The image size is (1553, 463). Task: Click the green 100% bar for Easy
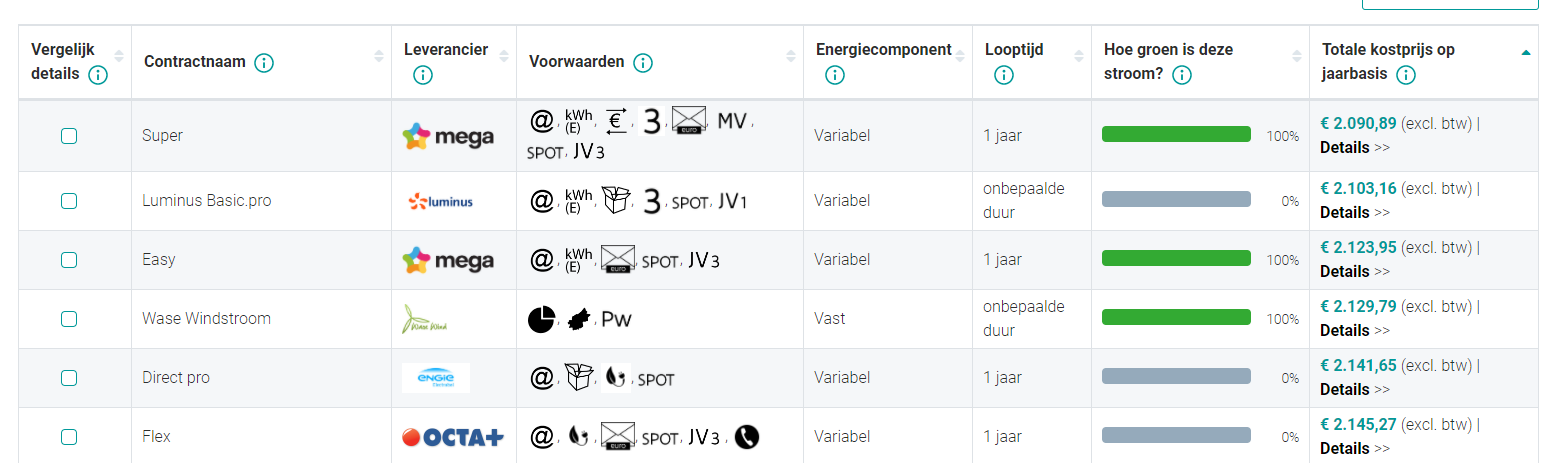click(1176, 259)
